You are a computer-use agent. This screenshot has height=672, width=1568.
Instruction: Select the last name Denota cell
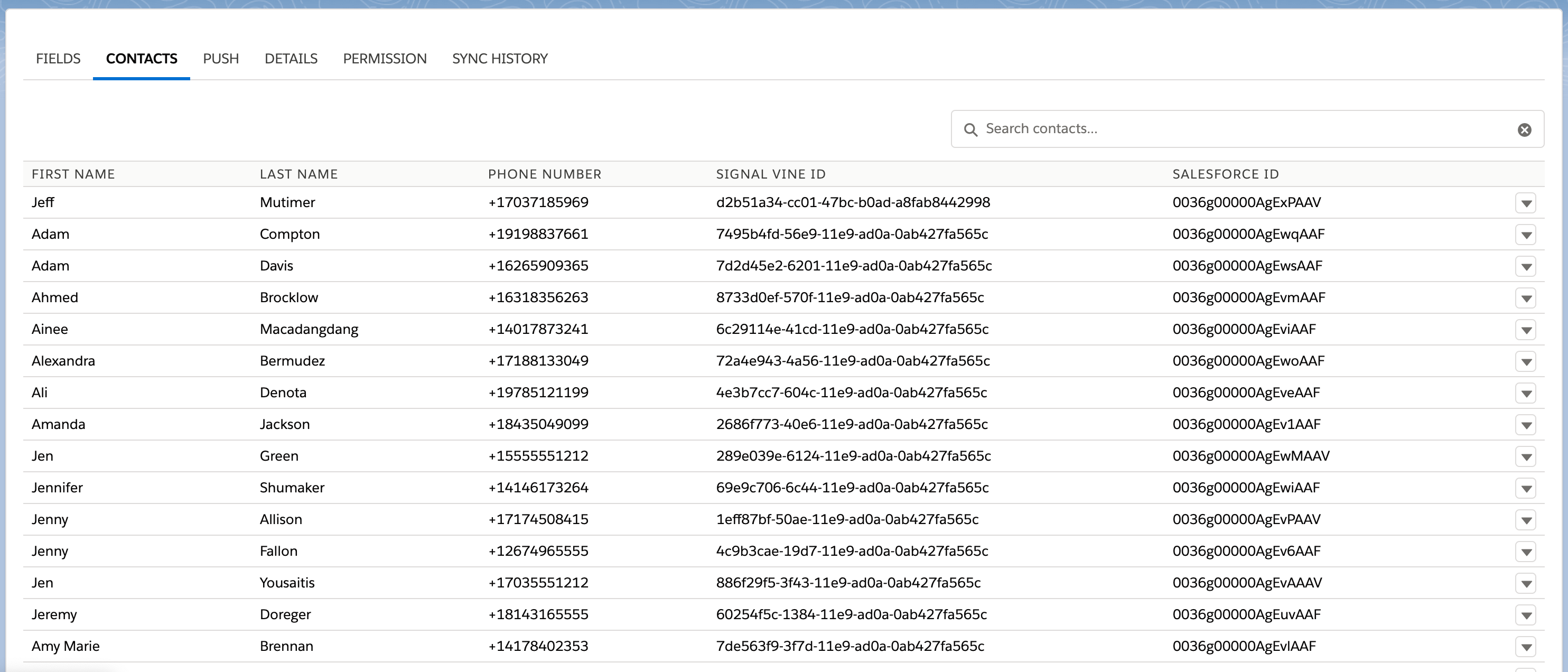pyautogui.click(x=283, y=392)
